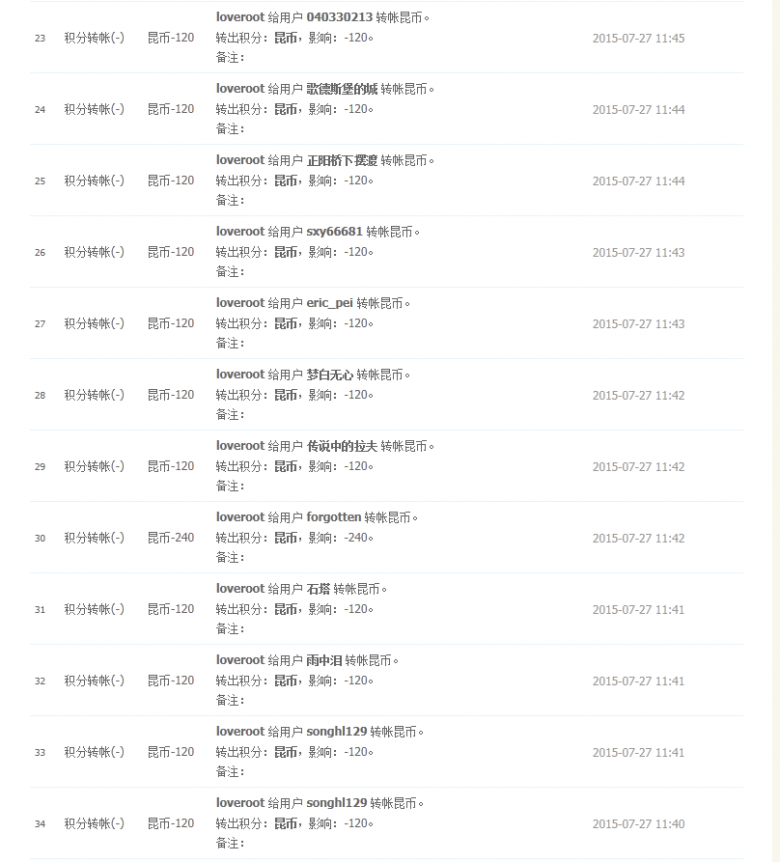Click loveroot sender name in row 30
The width and height of the screenshot is (780, 862).
240,517
